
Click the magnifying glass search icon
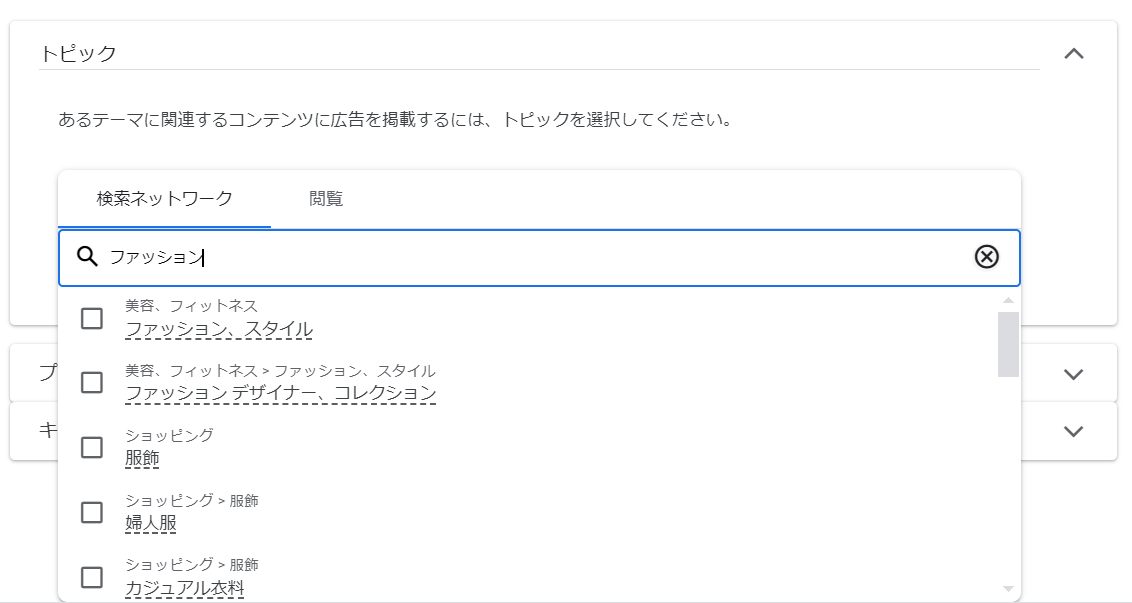pos(87,256)
